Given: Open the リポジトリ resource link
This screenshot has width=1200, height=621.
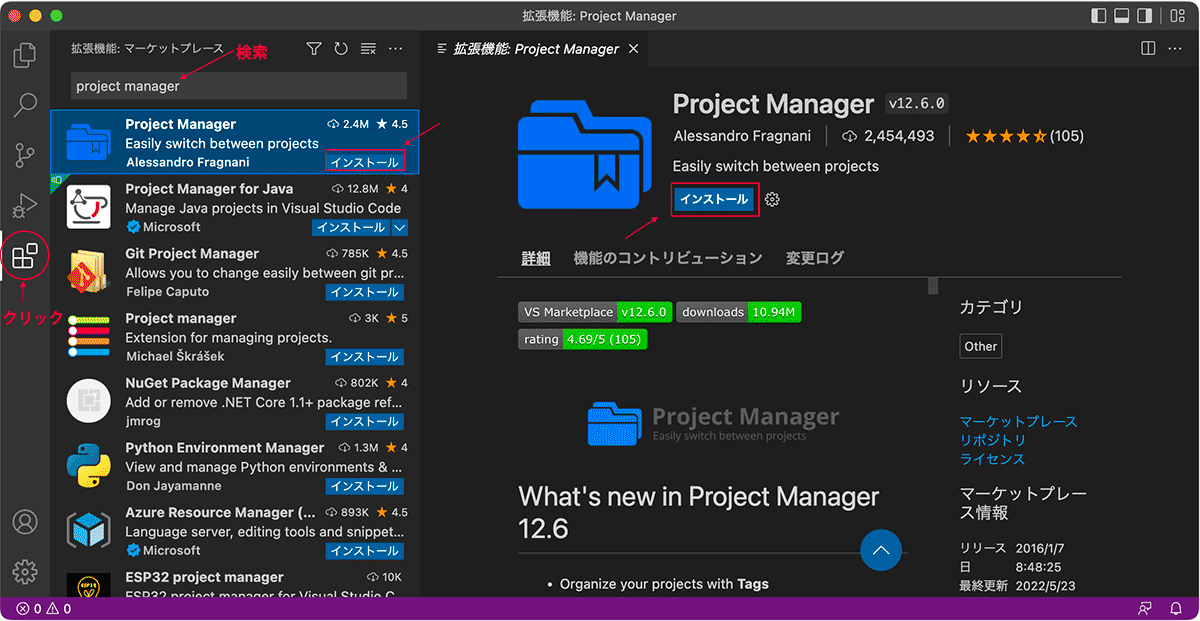Looking at the screenshot, I should tap(992, 440).
